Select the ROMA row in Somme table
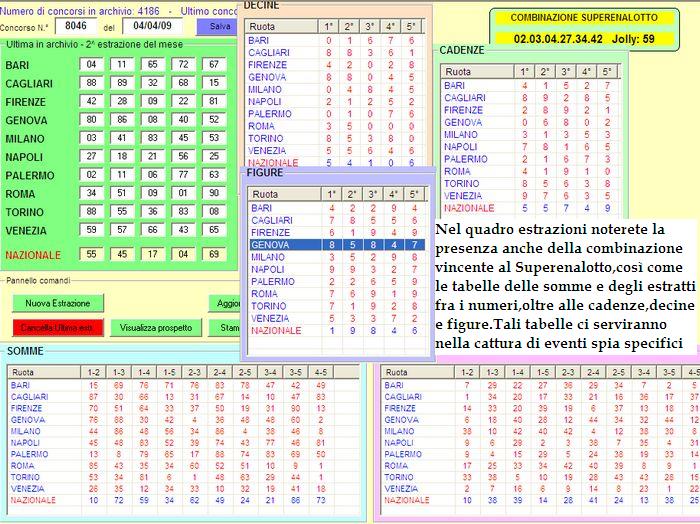This screenshot has width=700, height=524. (x=183, y=466)
